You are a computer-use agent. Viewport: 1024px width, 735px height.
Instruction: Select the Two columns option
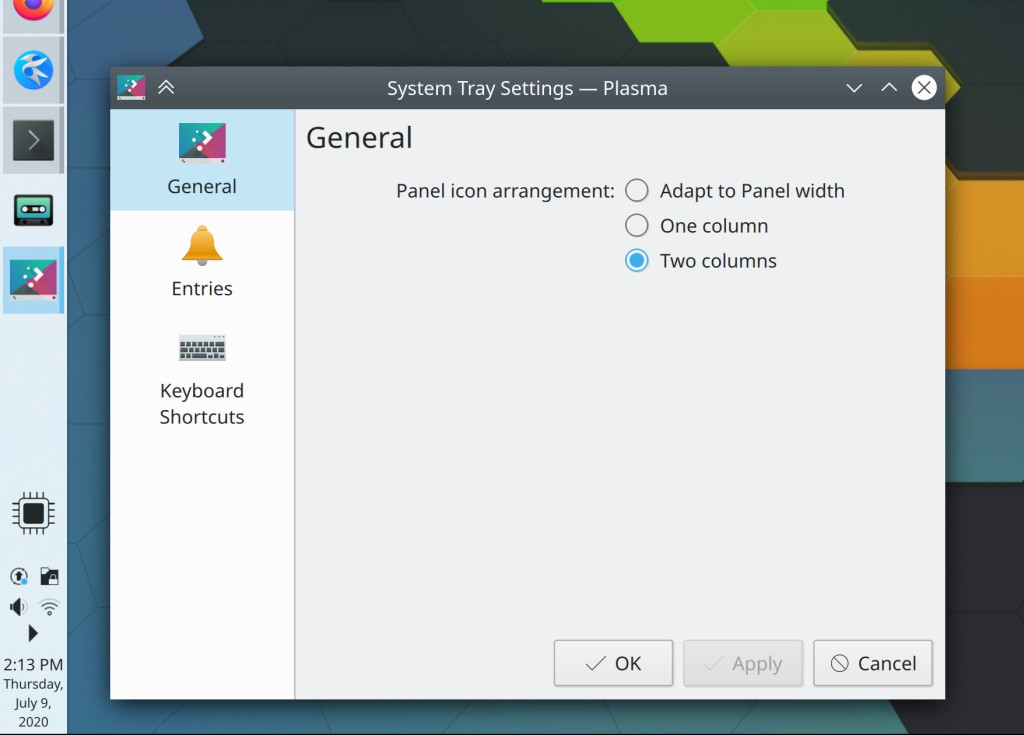point(636,260)
